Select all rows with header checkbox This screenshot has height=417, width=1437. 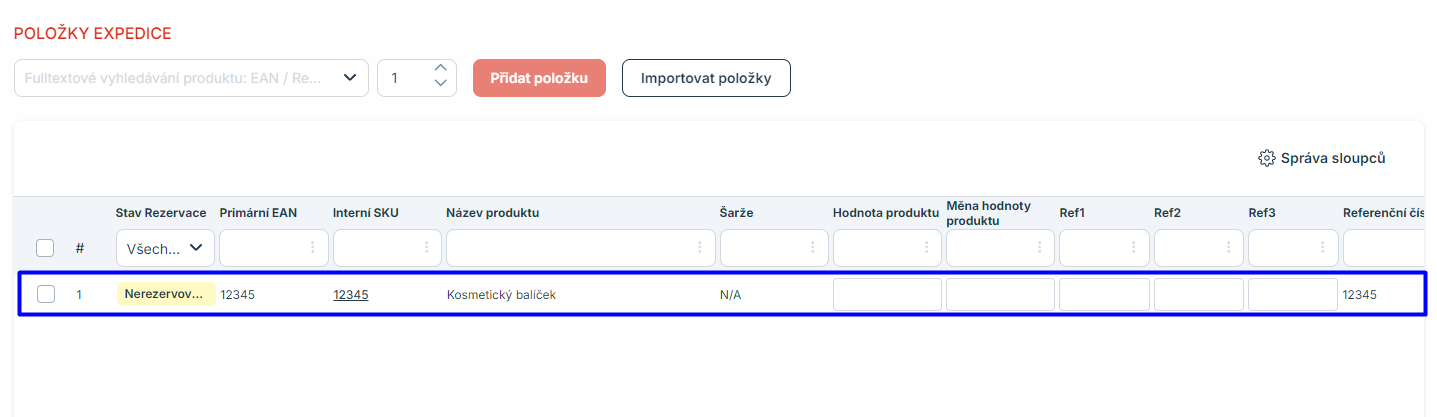click(x=45, y=248)
